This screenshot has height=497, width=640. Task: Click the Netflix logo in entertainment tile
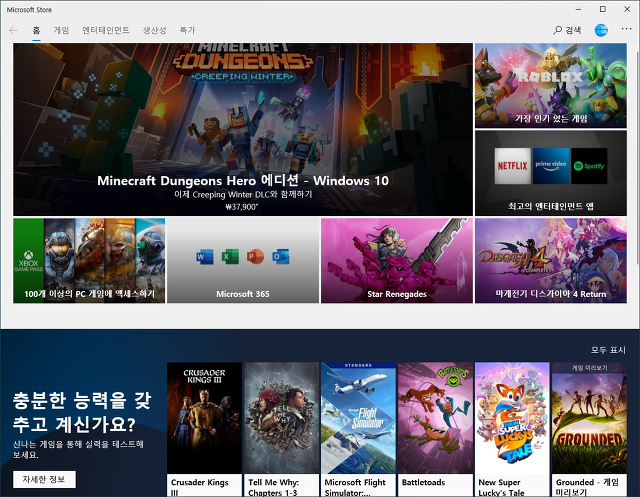tap(513, 166)
